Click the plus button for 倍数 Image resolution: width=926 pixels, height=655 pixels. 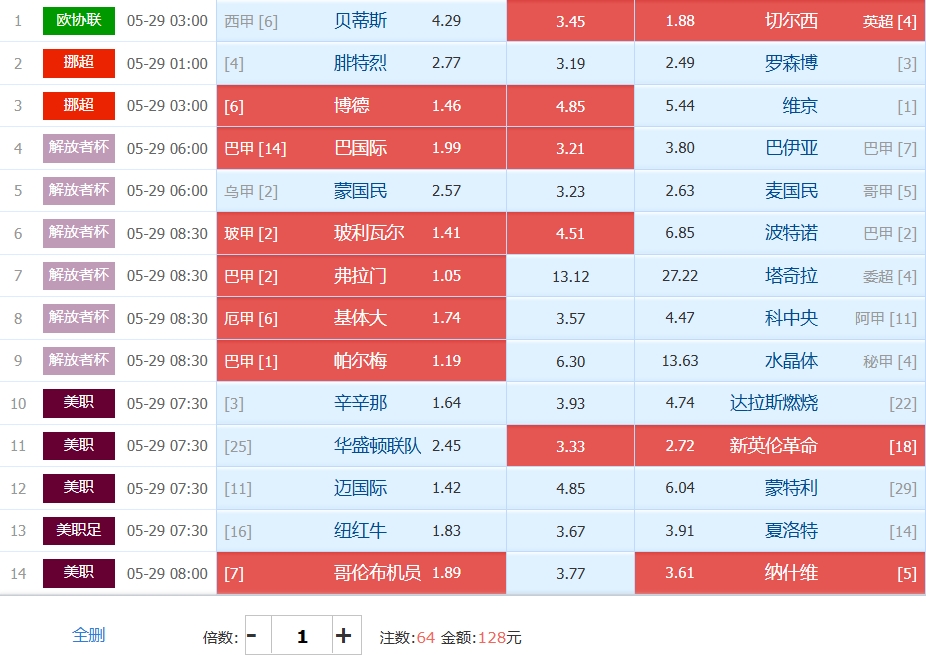coord(347,636)
